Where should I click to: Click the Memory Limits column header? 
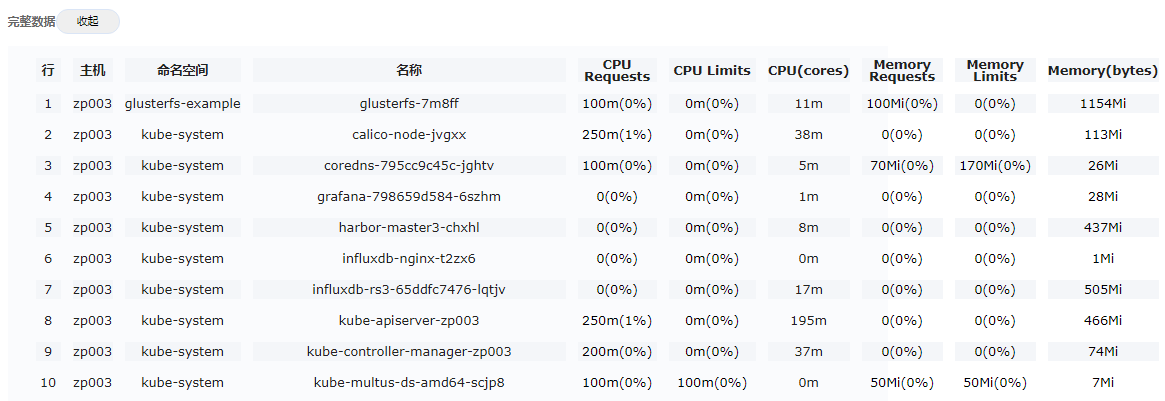[995, 70]
